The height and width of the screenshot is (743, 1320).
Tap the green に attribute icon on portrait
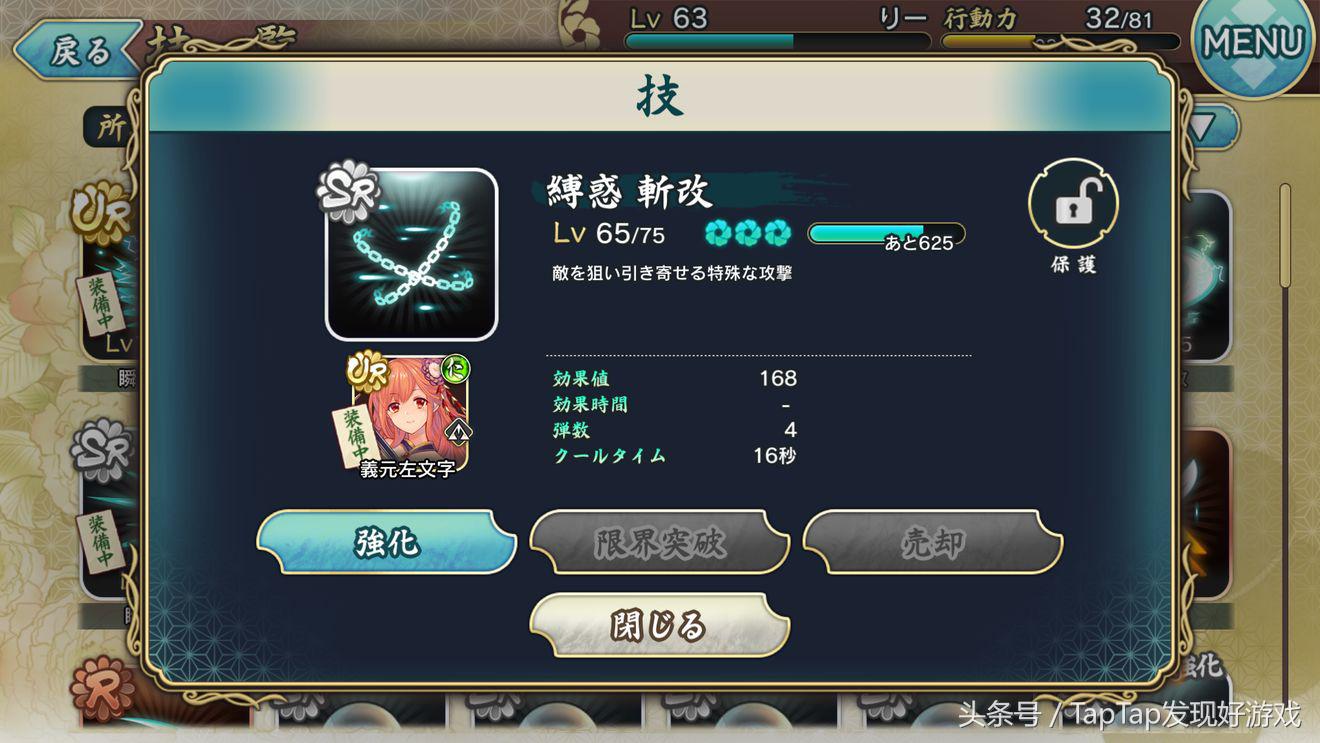pyautogui.click(x=456, y=369)
